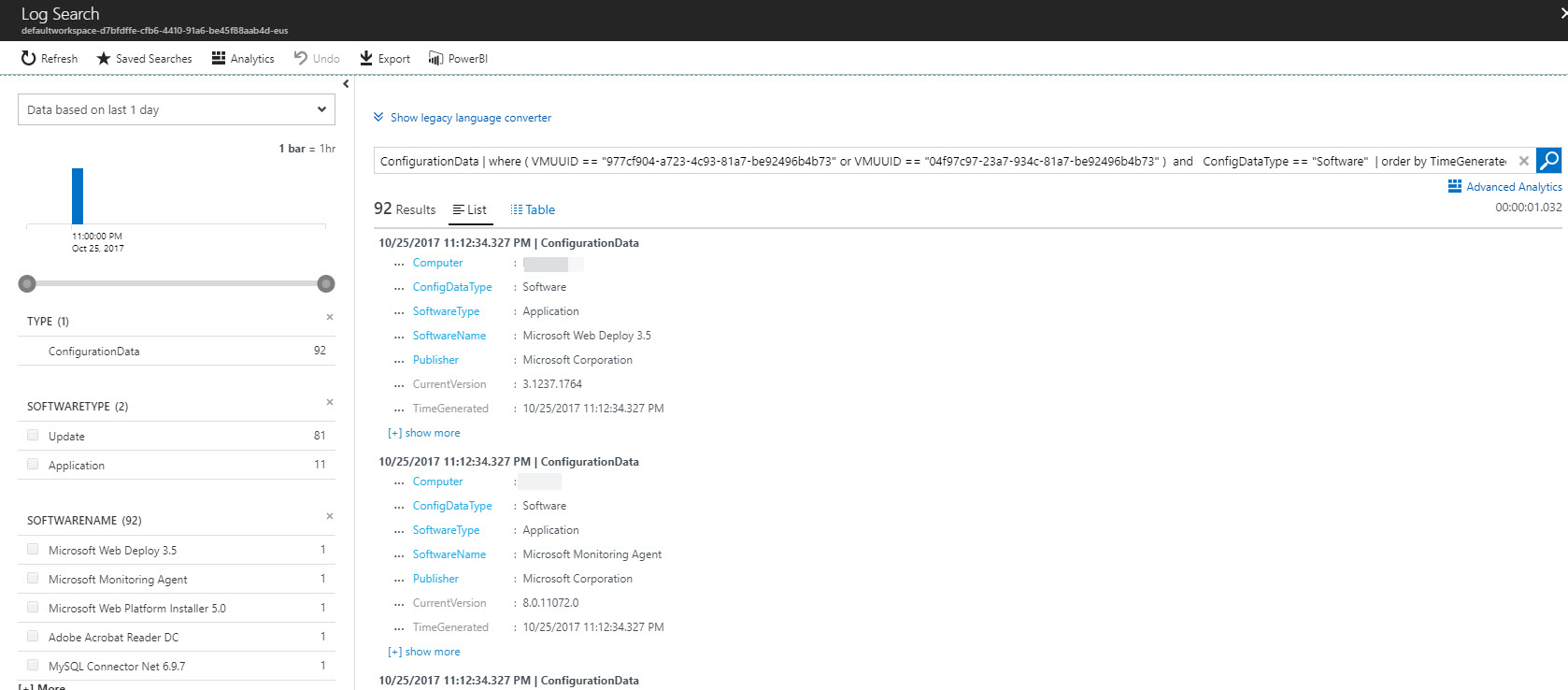1568x690 pixels.
Task: Check Adobe Acrobat Reader DC filter
Action: click(33, 636)
